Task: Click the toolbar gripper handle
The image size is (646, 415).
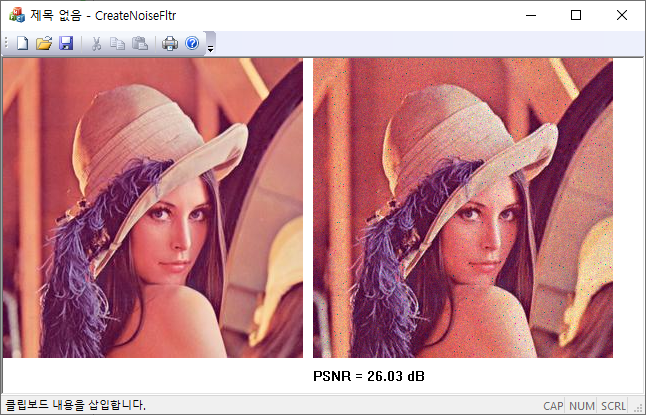Action: (6, 43)
